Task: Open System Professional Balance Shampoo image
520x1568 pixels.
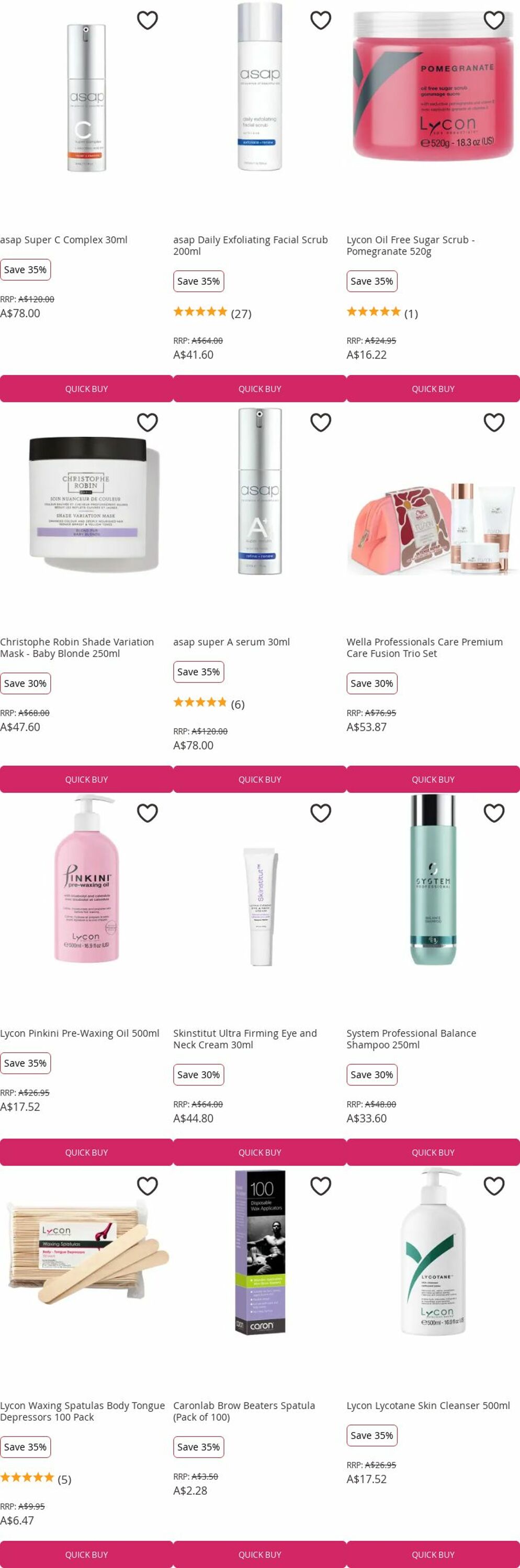Action: 433,880
